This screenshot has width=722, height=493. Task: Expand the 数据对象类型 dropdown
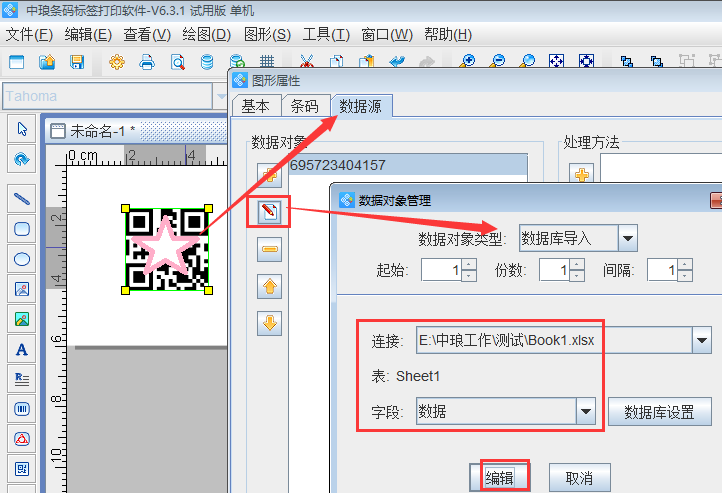click(x=628, y=238)
